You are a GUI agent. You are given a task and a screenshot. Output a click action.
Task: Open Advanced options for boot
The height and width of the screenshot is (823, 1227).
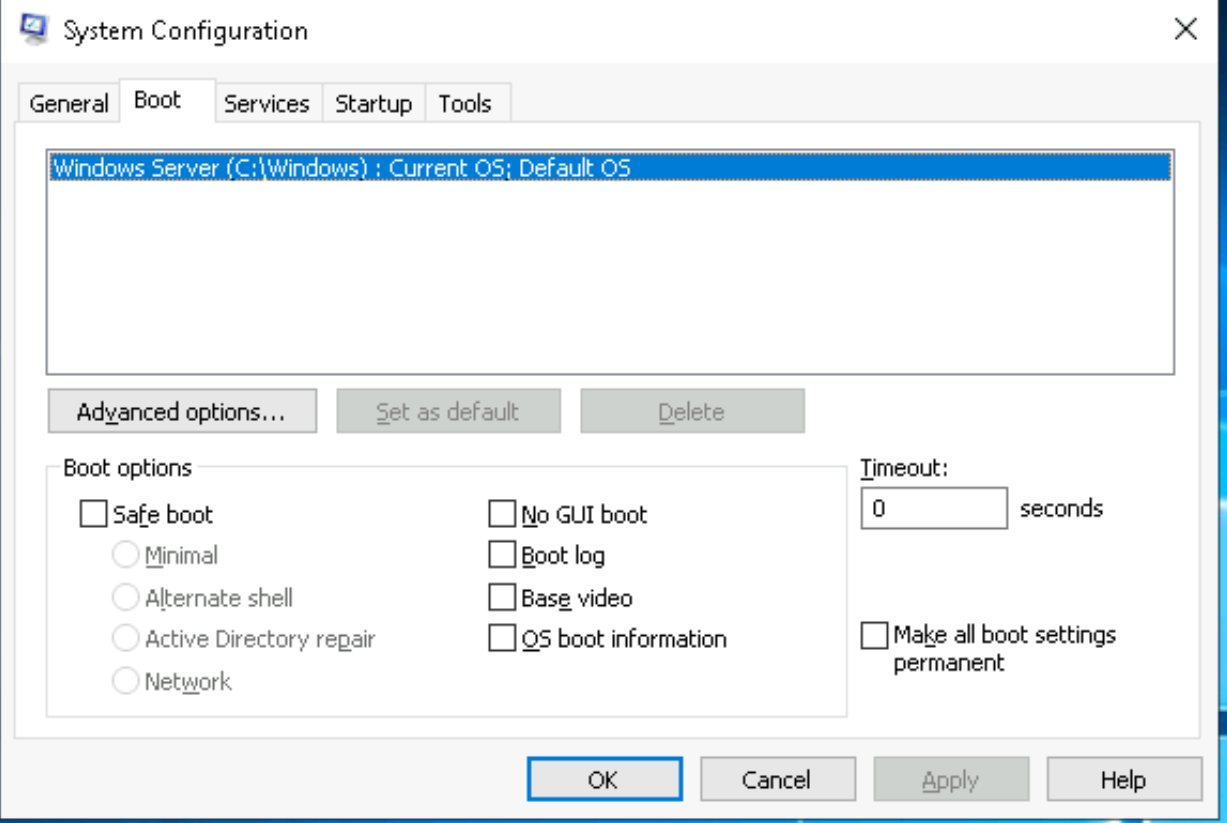point(181,412)
